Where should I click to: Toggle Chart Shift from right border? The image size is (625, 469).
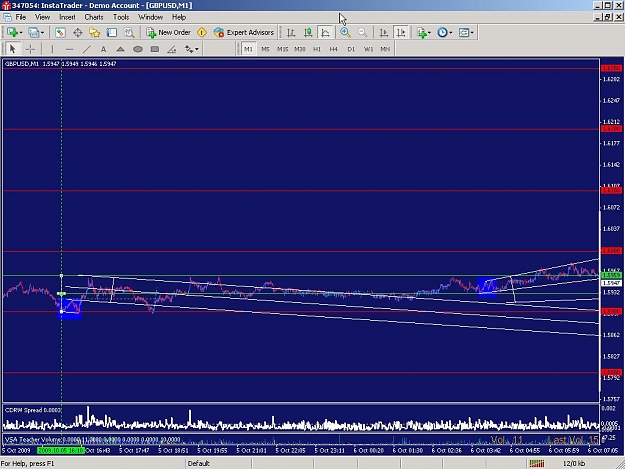point(401,33)
